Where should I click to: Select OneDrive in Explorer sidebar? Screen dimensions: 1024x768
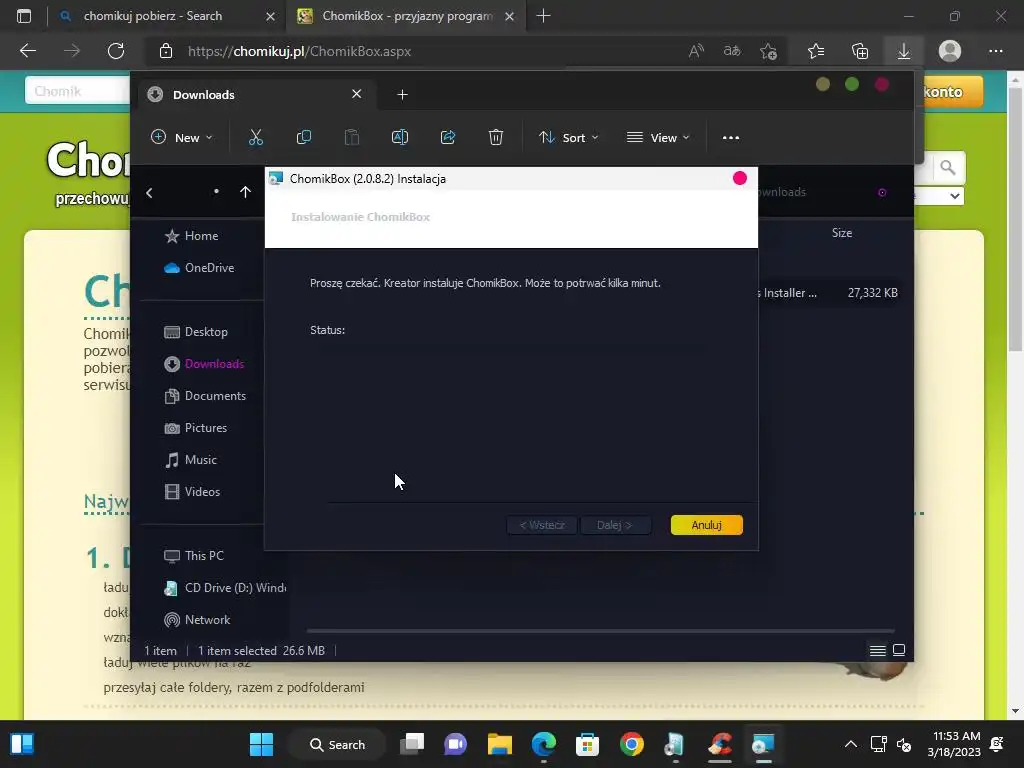tap(199, 268)
